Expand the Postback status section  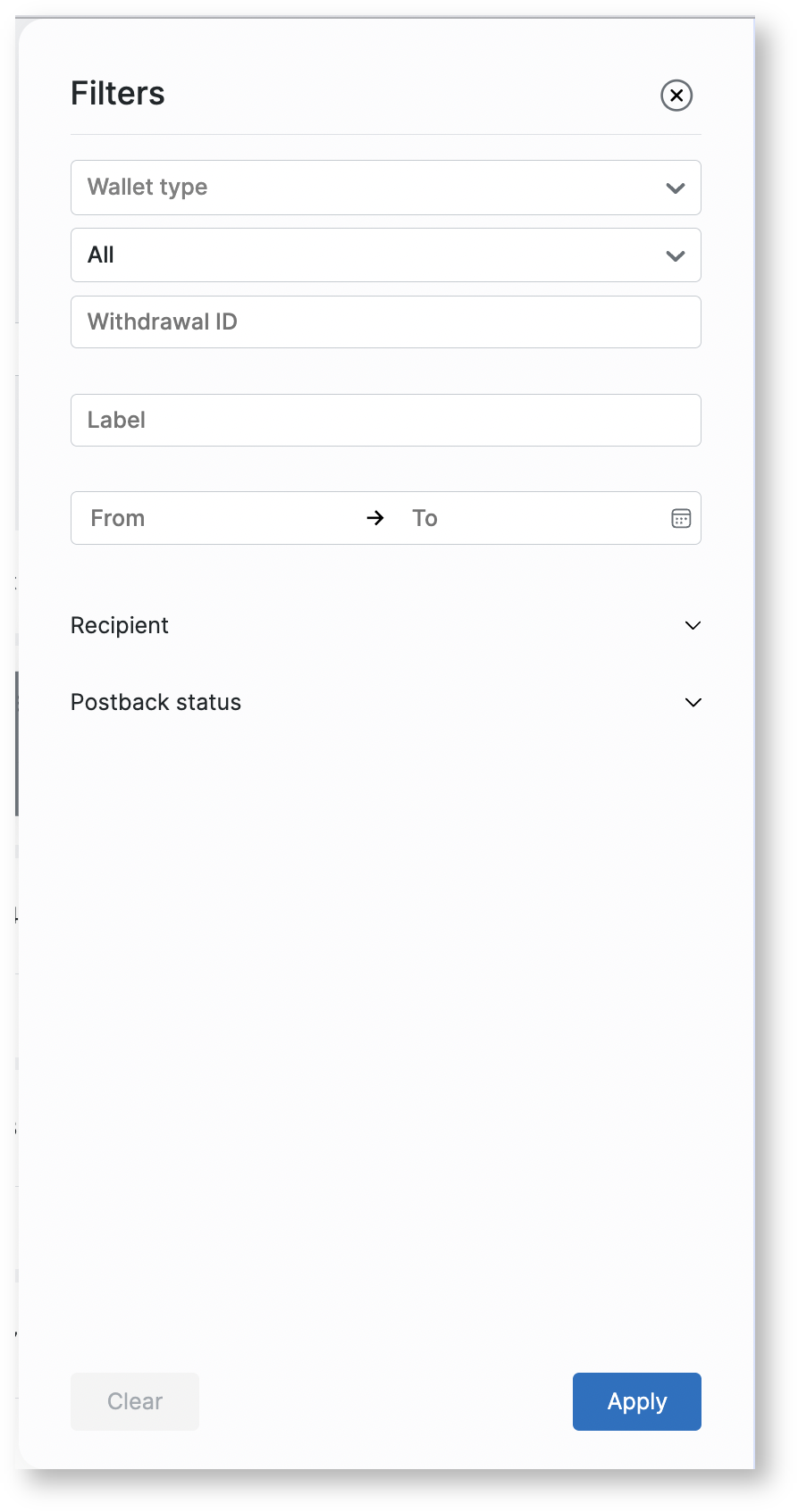[x=156, y=702]
